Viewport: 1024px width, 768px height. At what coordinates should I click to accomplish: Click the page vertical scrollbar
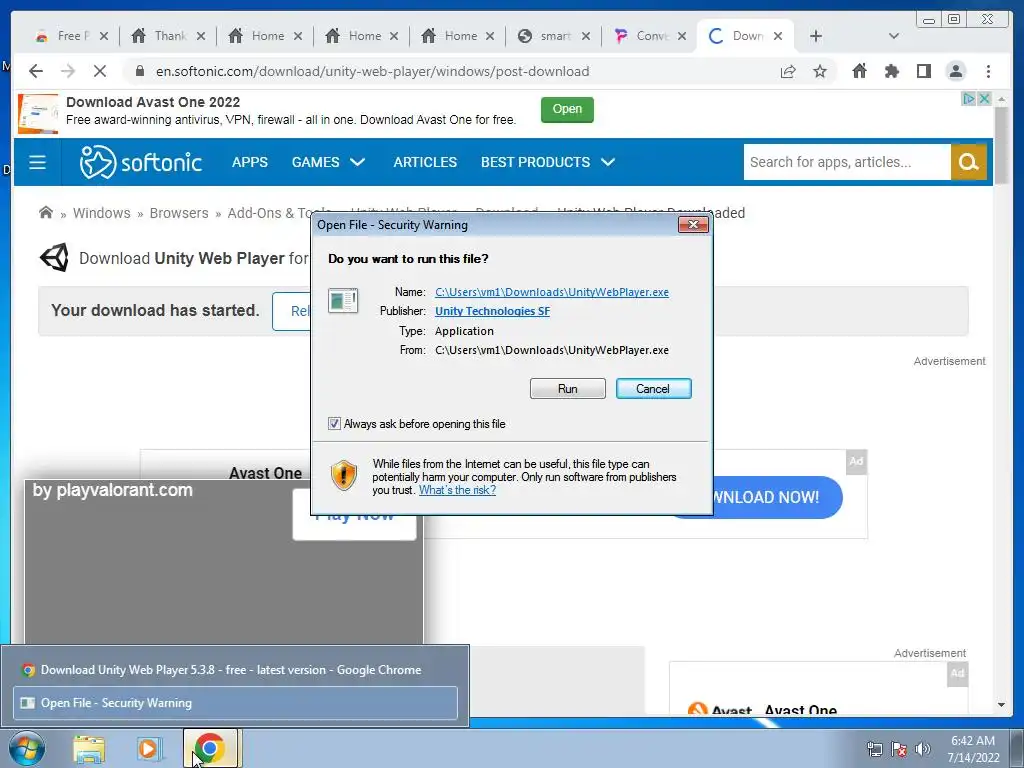click(1001, 145)
